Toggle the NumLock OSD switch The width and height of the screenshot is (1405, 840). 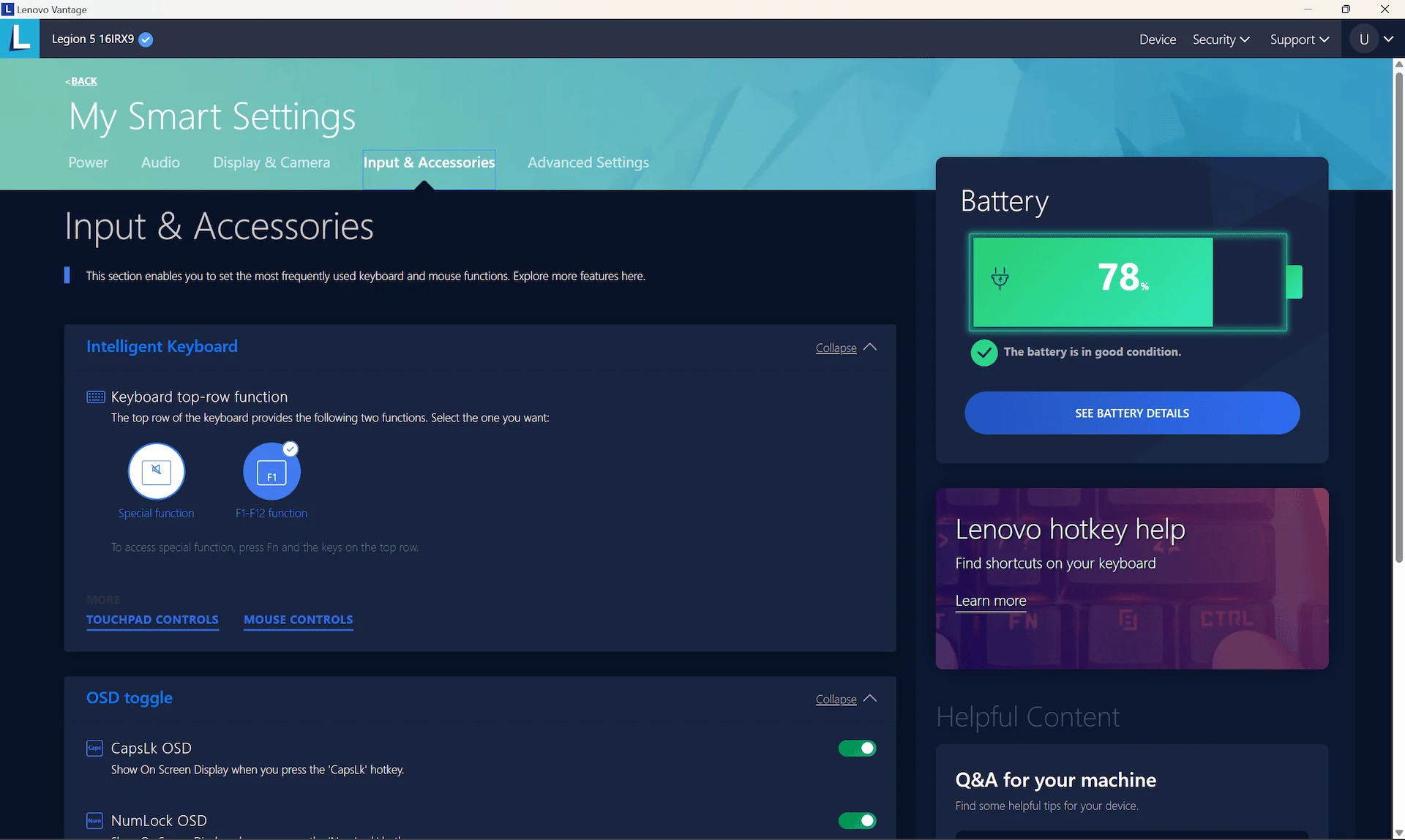[x=857, y=820]
